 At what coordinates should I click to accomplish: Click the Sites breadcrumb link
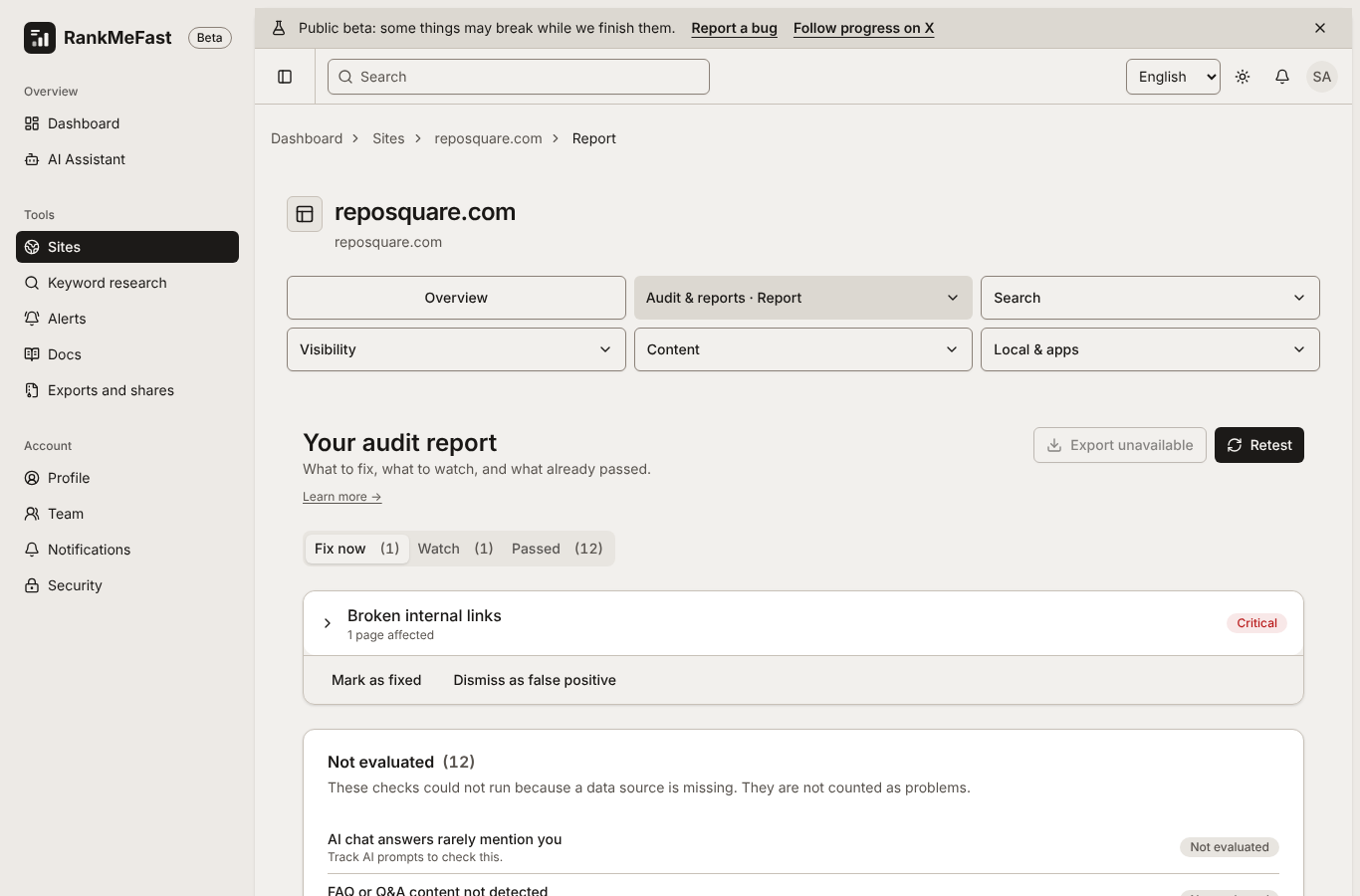388,138
